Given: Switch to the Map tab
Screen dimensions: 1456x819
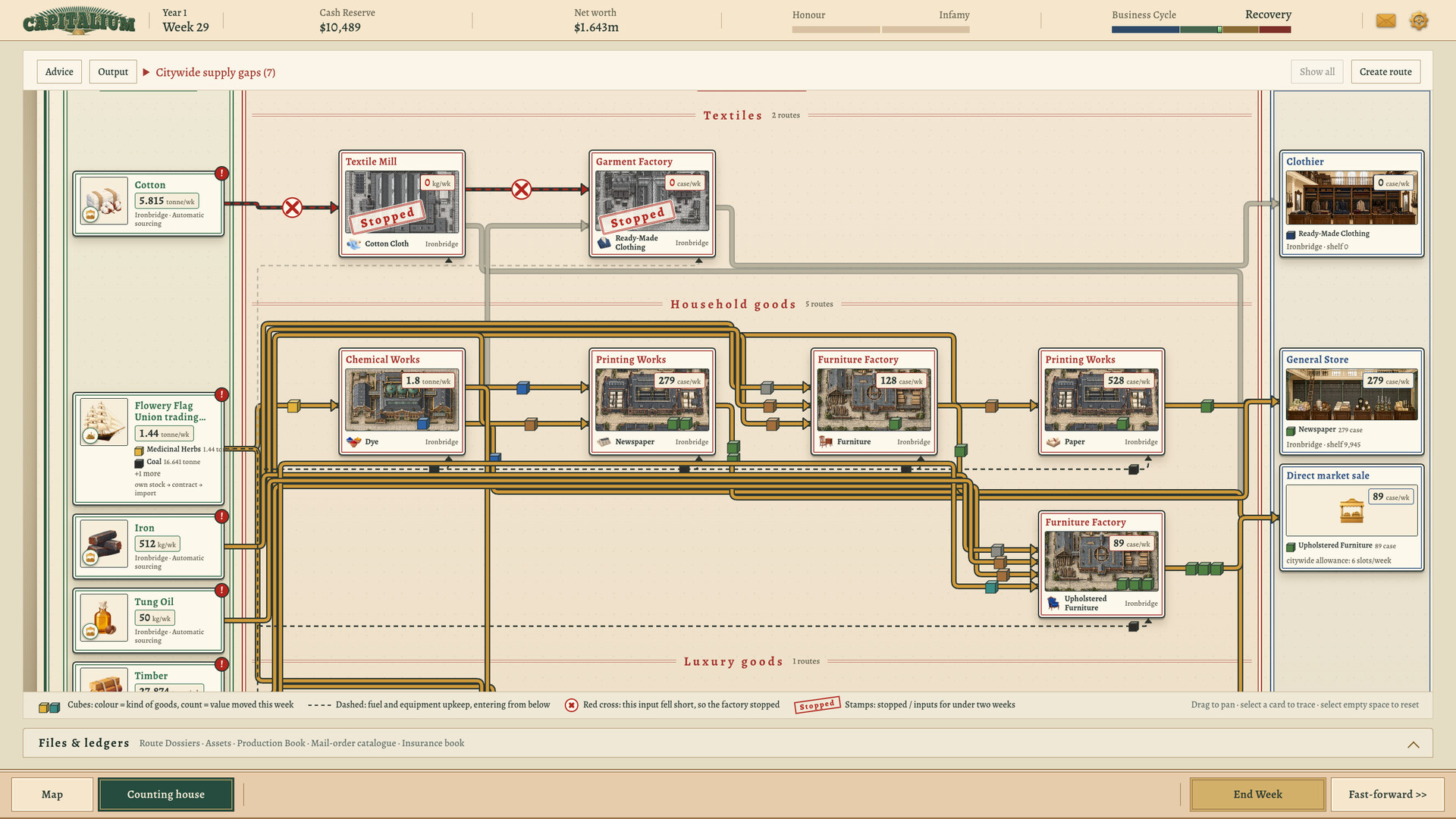Looking at the screenshot, I should point(52,794).
